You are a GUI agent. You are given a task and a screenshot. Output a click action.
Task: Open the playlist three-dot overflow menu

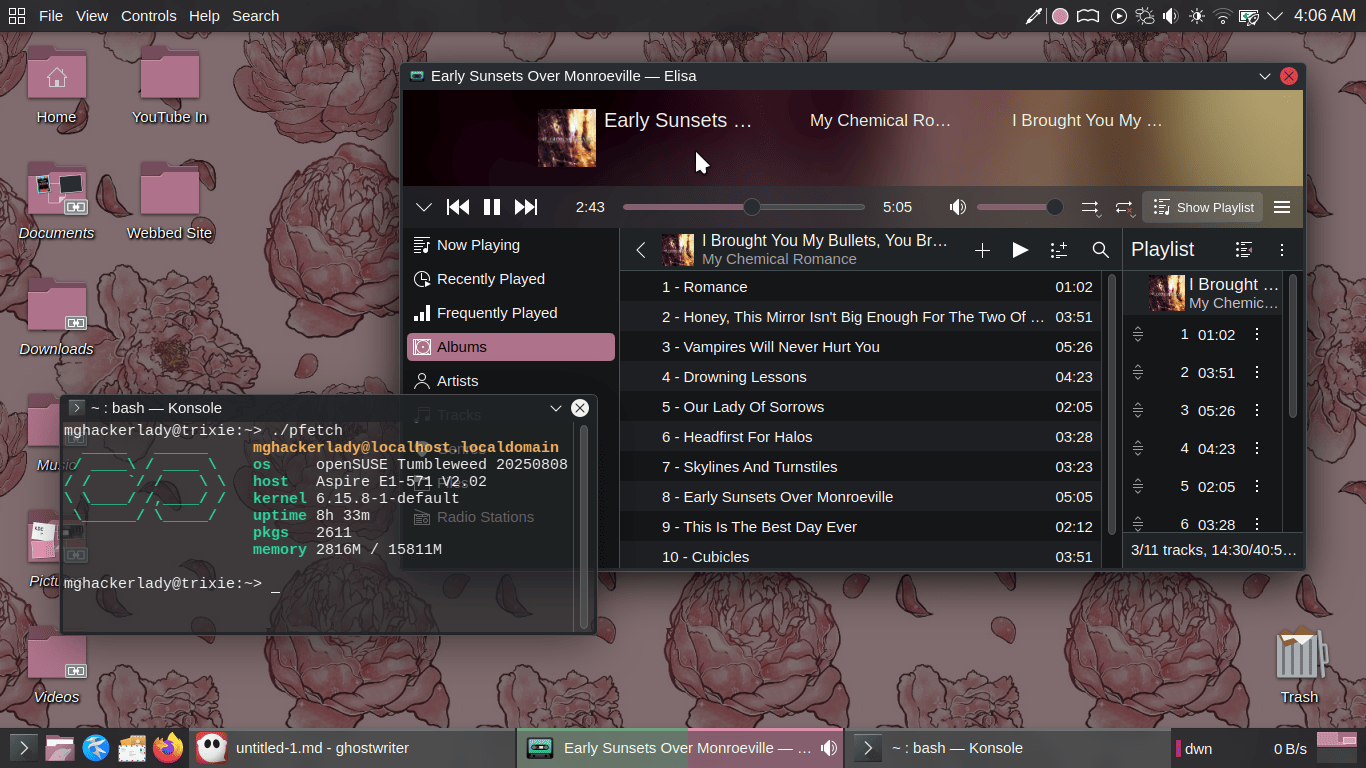(x=1282, y=249)
